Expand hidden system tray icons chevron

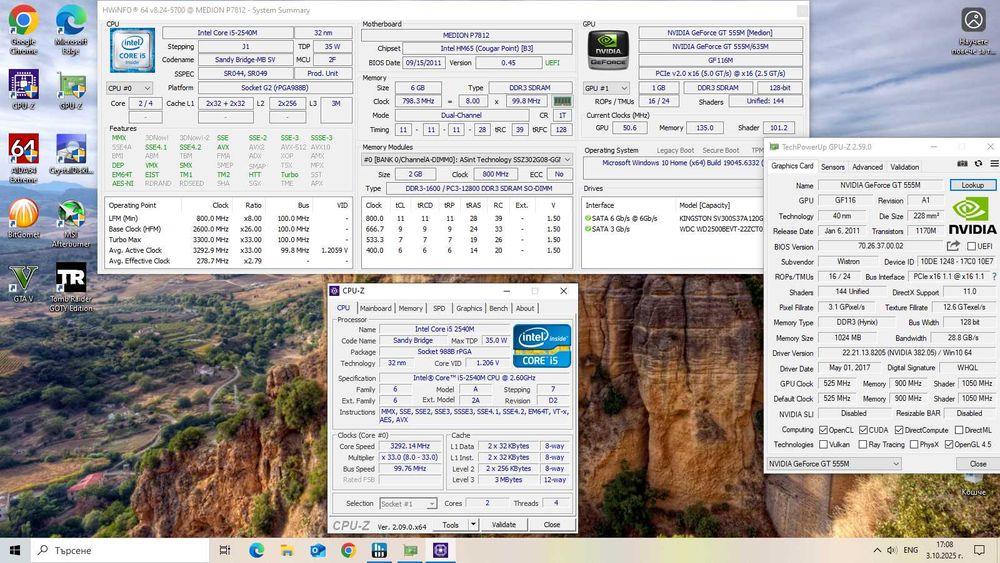877,550
